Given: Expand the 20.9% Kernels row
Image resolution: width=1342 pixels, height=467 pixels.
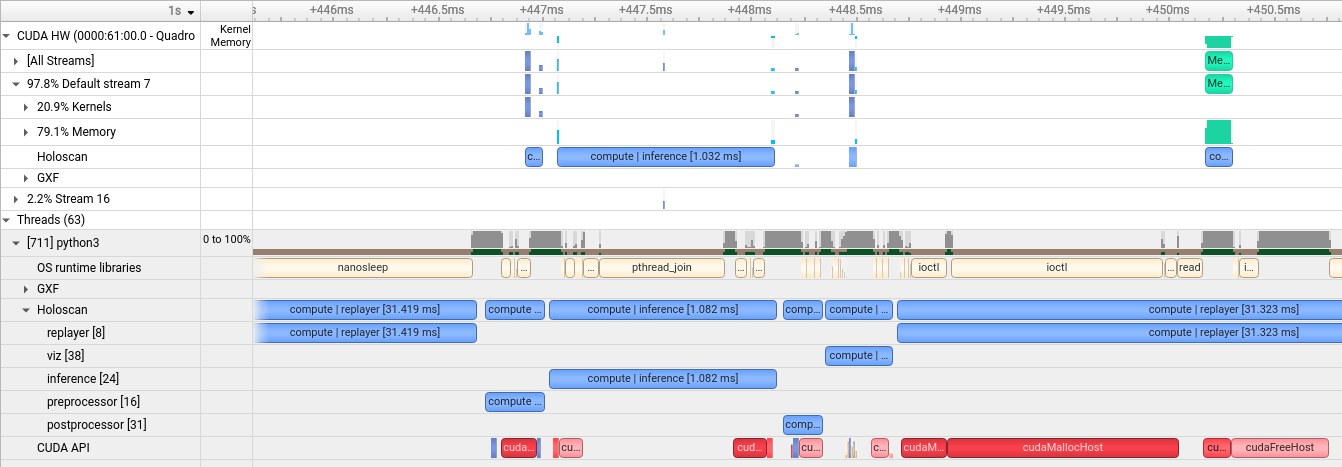Looking at the screenshot, I should (x=26, y=107).
